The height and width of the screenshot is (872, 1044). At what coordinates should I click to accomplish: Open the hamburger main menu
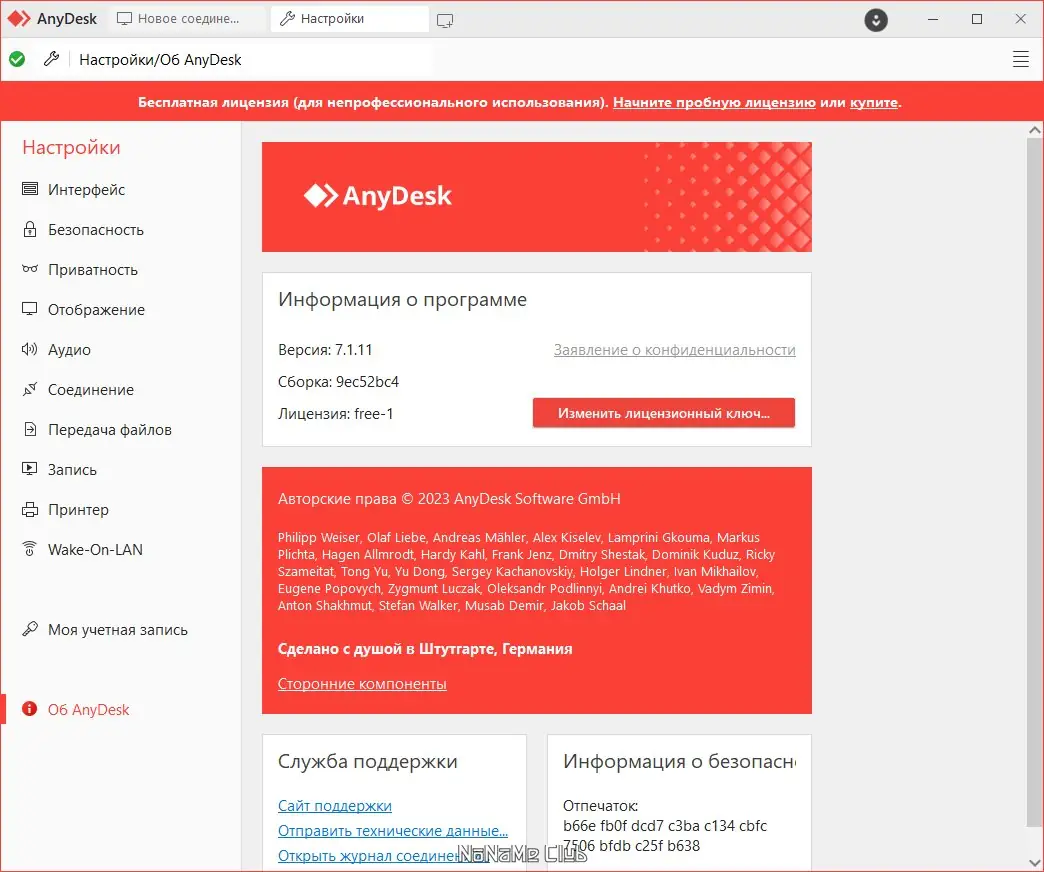coord(1020,59)
